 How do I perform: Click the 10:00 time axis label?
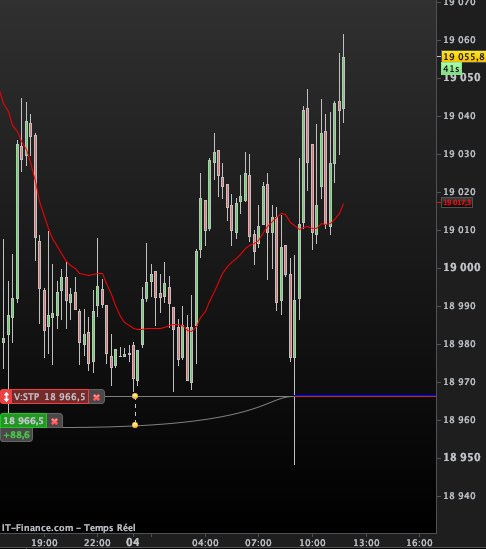click(312, 543)
